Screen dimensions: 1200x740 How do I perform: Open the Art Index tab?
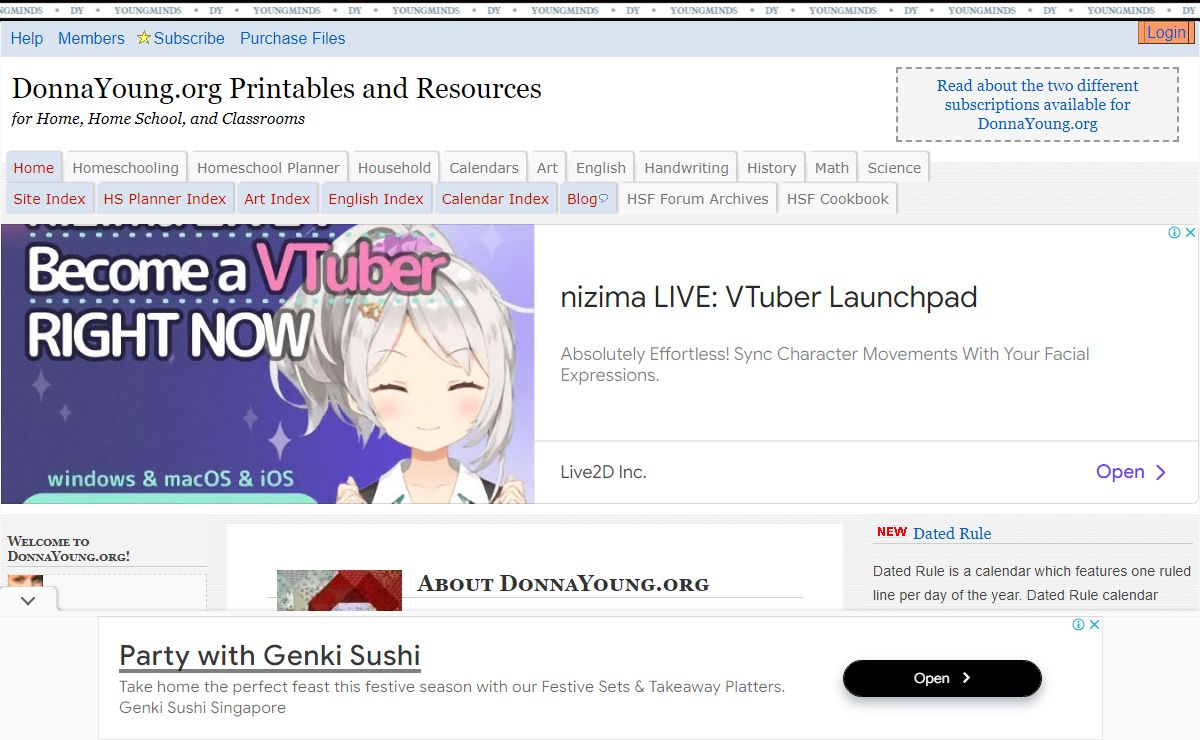pyautogui.click(x=278, y=199)
